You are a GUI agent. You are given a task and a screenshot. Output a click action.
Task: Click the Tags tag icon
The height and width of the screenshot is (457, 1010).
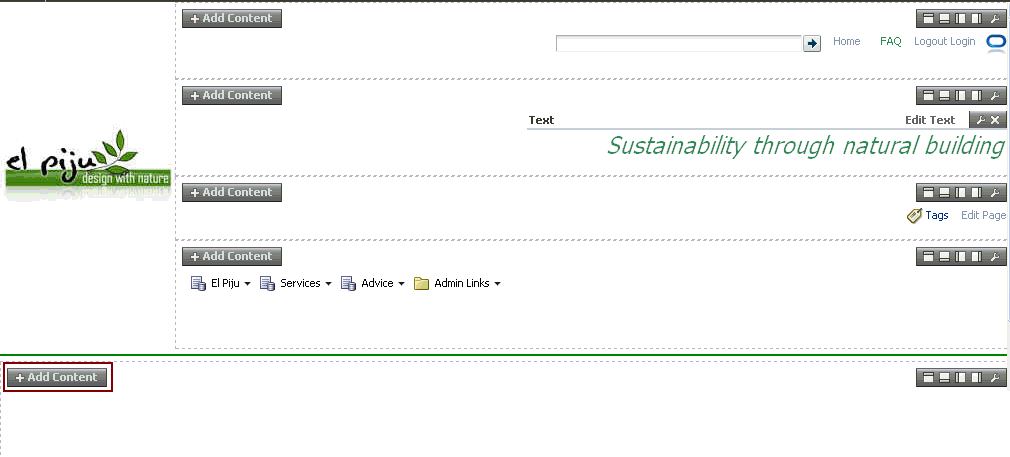[x=914, y=215]
